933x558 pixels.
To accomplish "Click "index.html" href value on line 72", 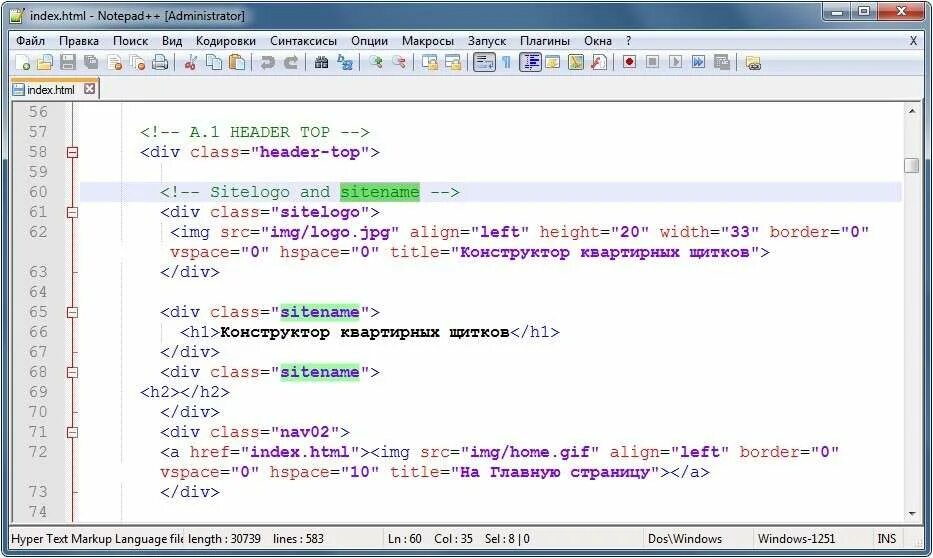I will point(300,452).
